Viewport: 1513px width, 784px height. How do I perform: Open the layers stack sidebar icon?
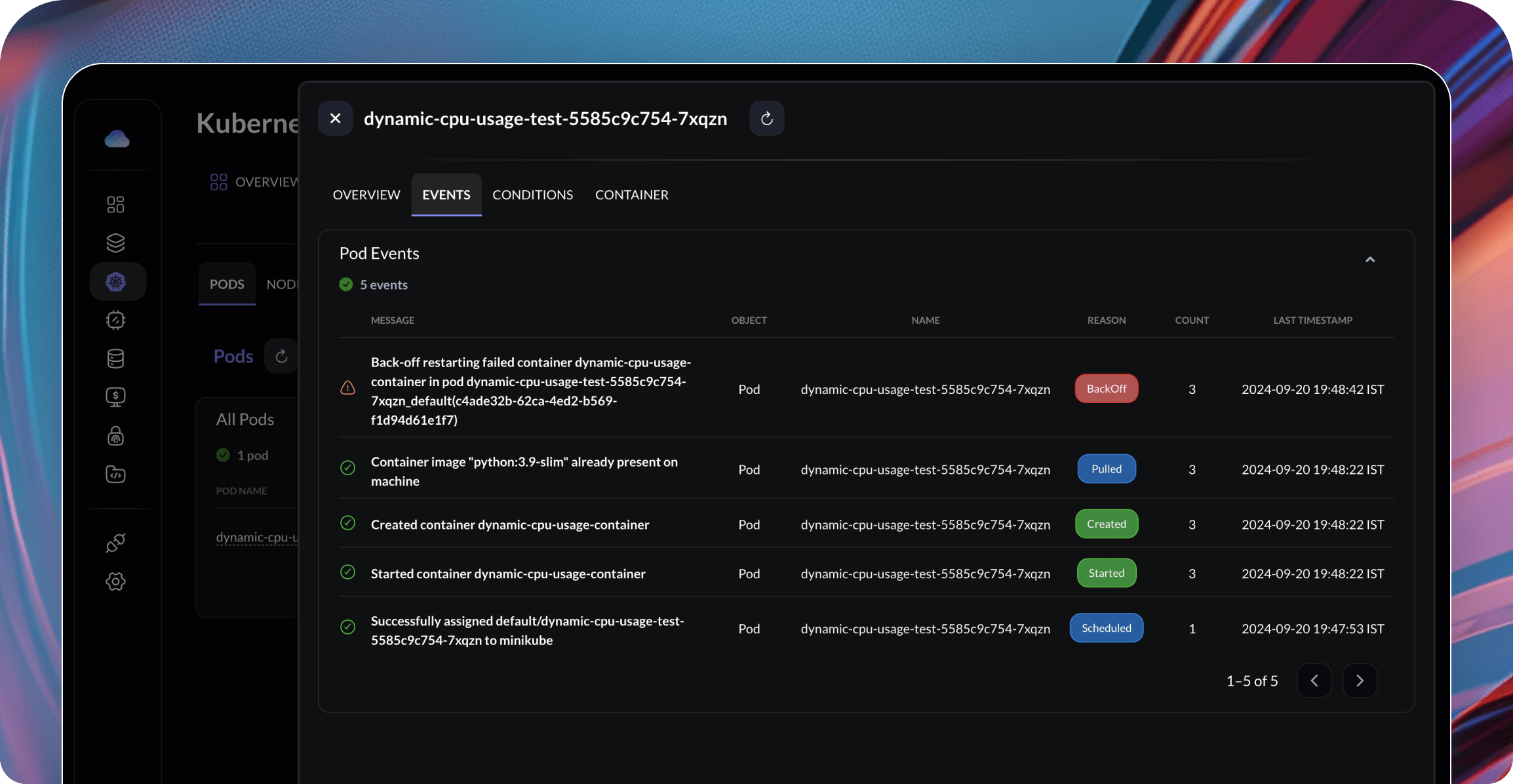115,243
